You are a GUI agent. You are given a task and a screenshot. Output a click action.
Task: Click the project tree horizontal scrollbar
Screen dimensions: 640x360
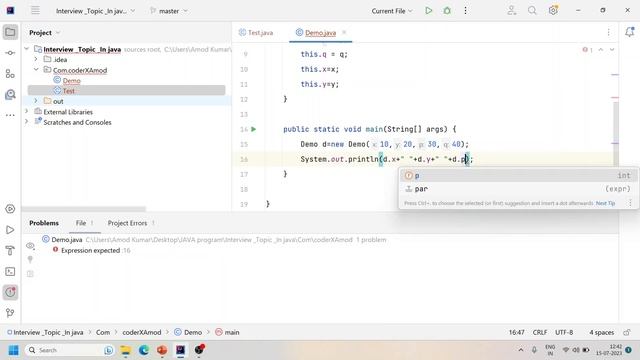coord(84,209)
